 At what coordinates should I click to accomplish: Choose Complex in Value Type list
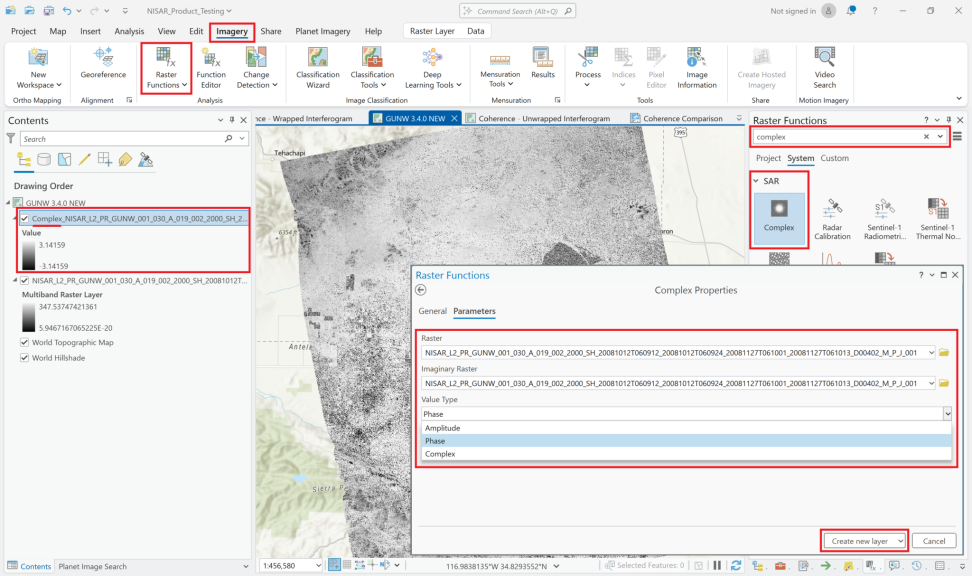pos(686,454)
